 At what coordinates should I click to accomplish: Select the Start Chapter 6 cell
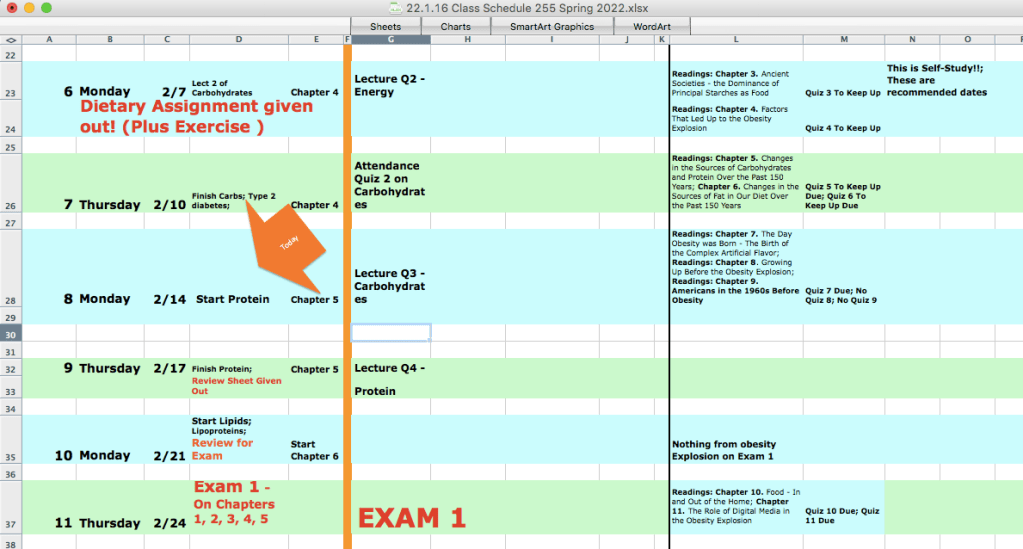click(315, 450)
